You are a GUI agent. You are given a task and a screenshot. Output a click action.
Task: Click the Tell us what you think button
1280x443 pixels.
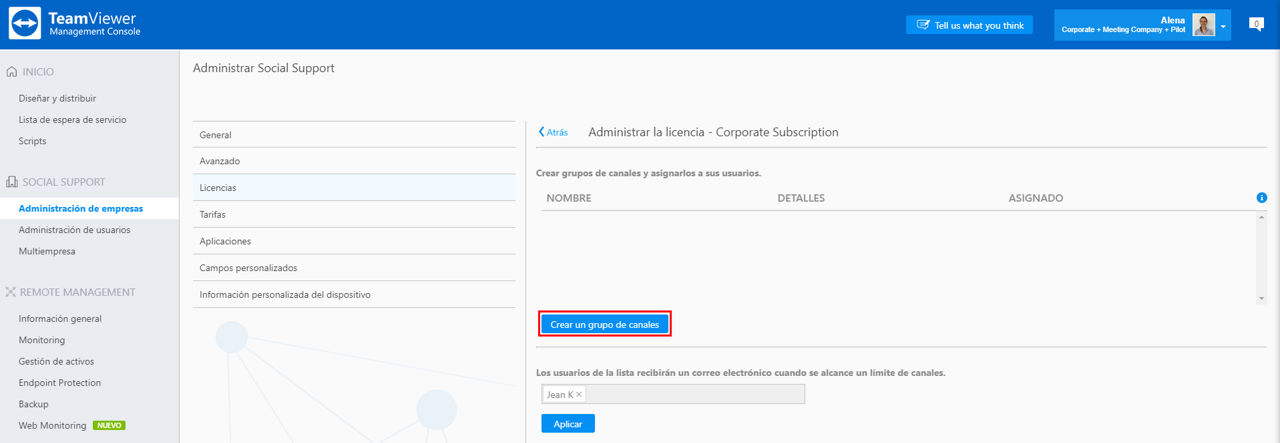click(969, 25)
